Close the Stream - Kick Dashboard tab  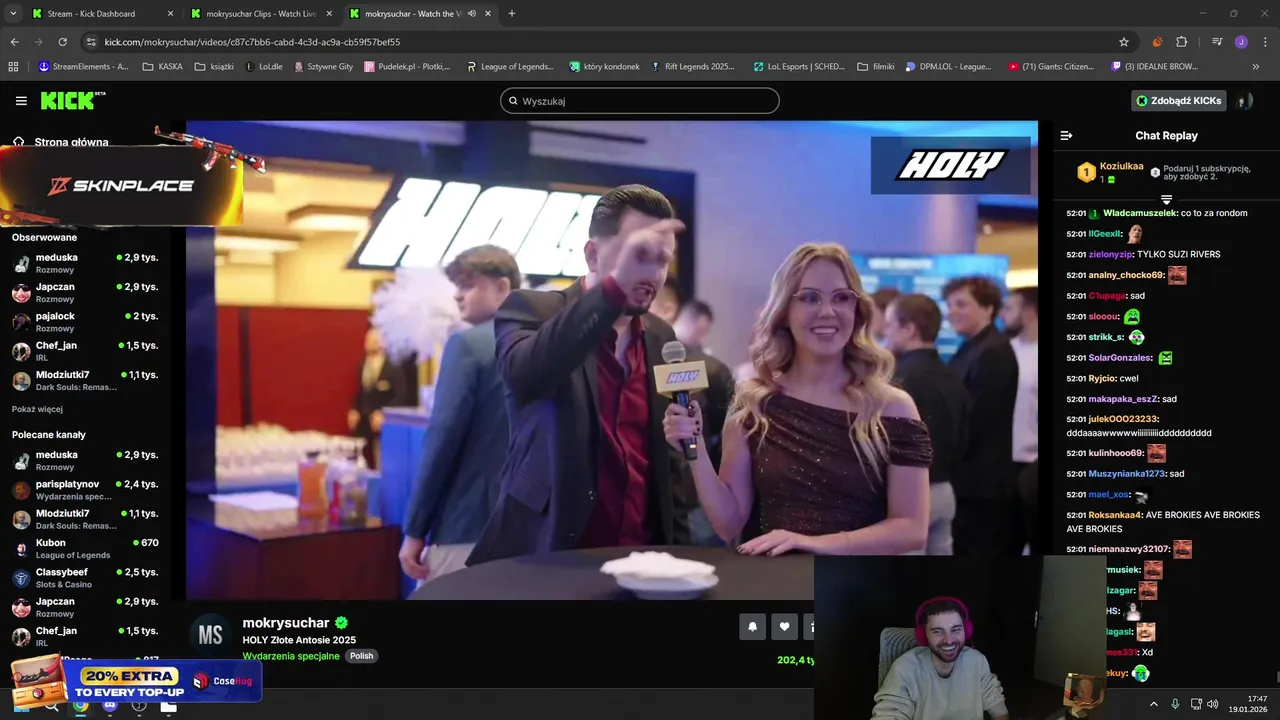170,14
